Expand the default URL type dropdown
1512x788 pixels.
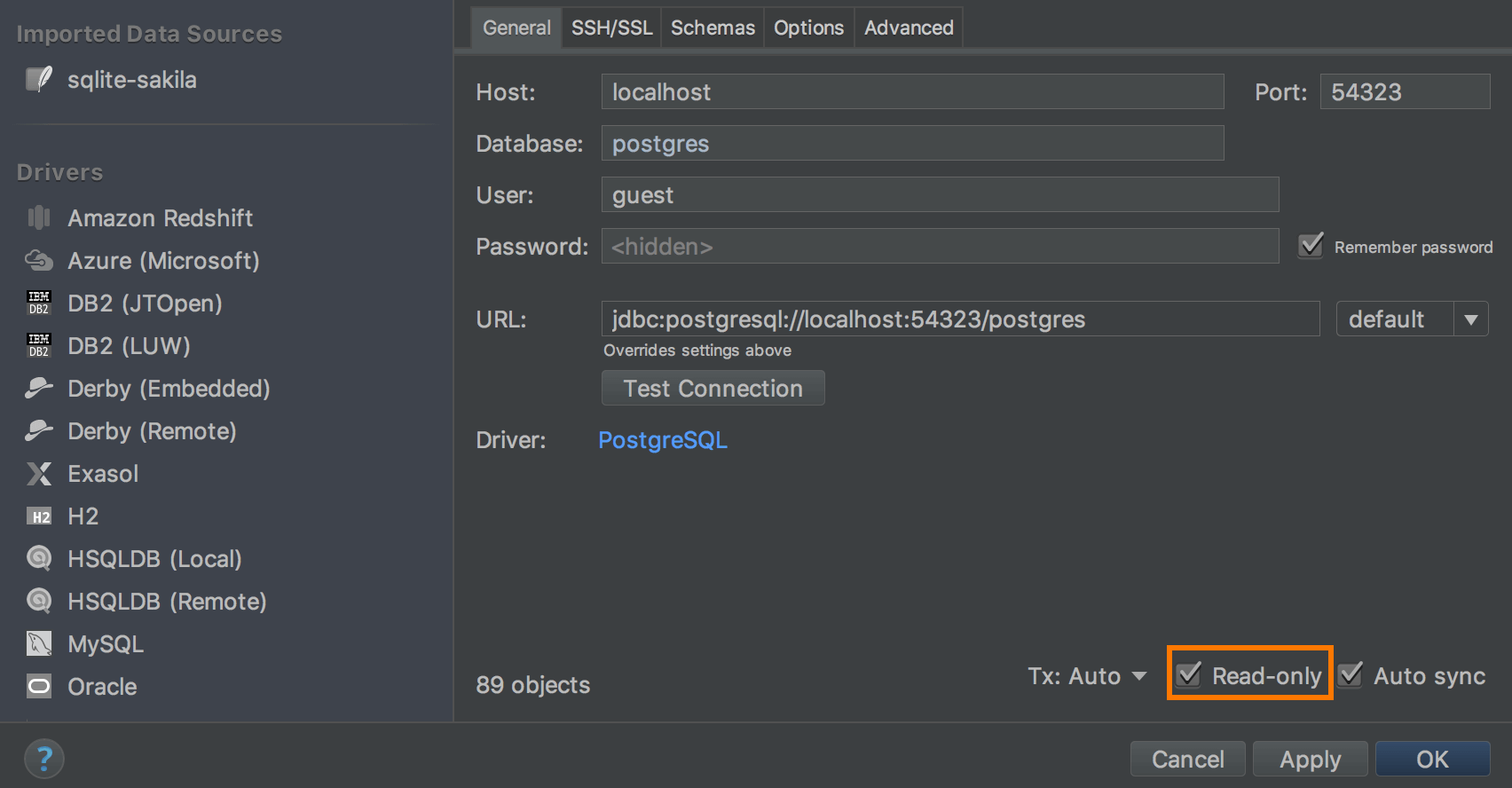click(x=1470, y=319)
